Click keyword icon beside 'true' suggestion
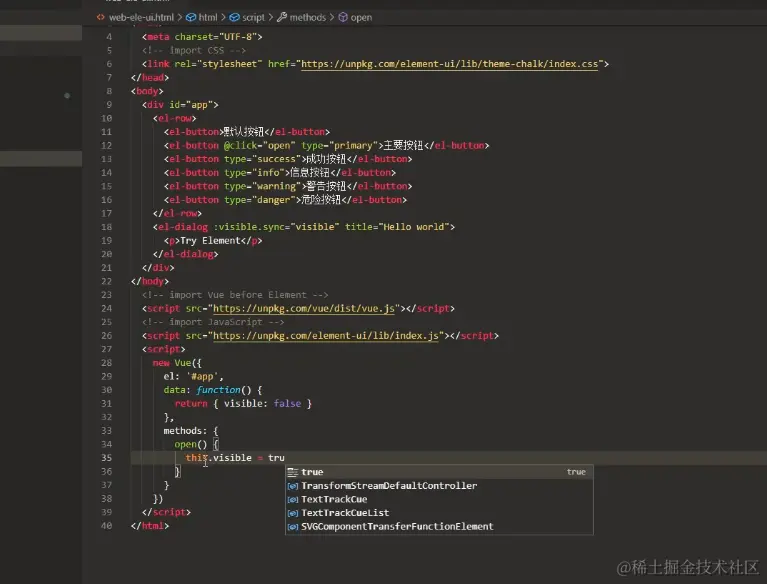The width and height of the screenshot is (767, 584). click(x=293, y=472)
